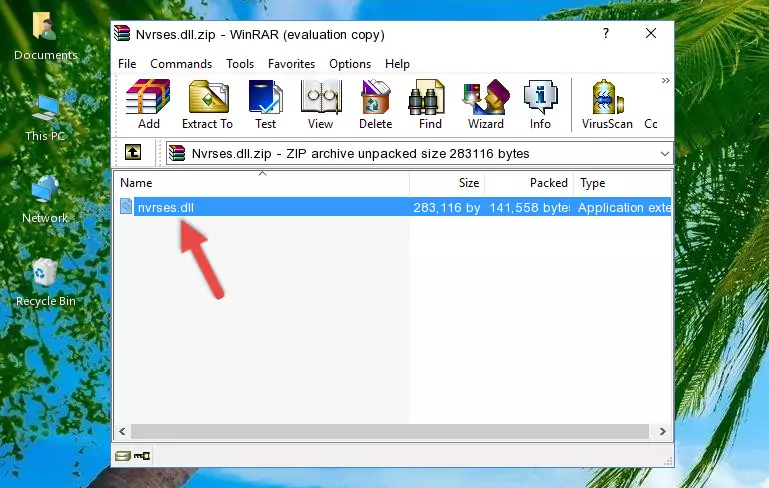This screenshot has width=769, height=488.
Task: Open the Tools menu
Action: pyautogui.click(x=240, y=64)
